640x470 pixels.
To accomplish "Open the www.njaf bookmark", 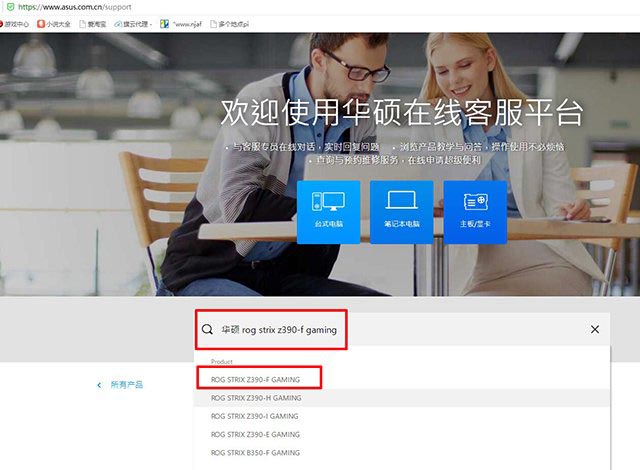I will (181, 24).
